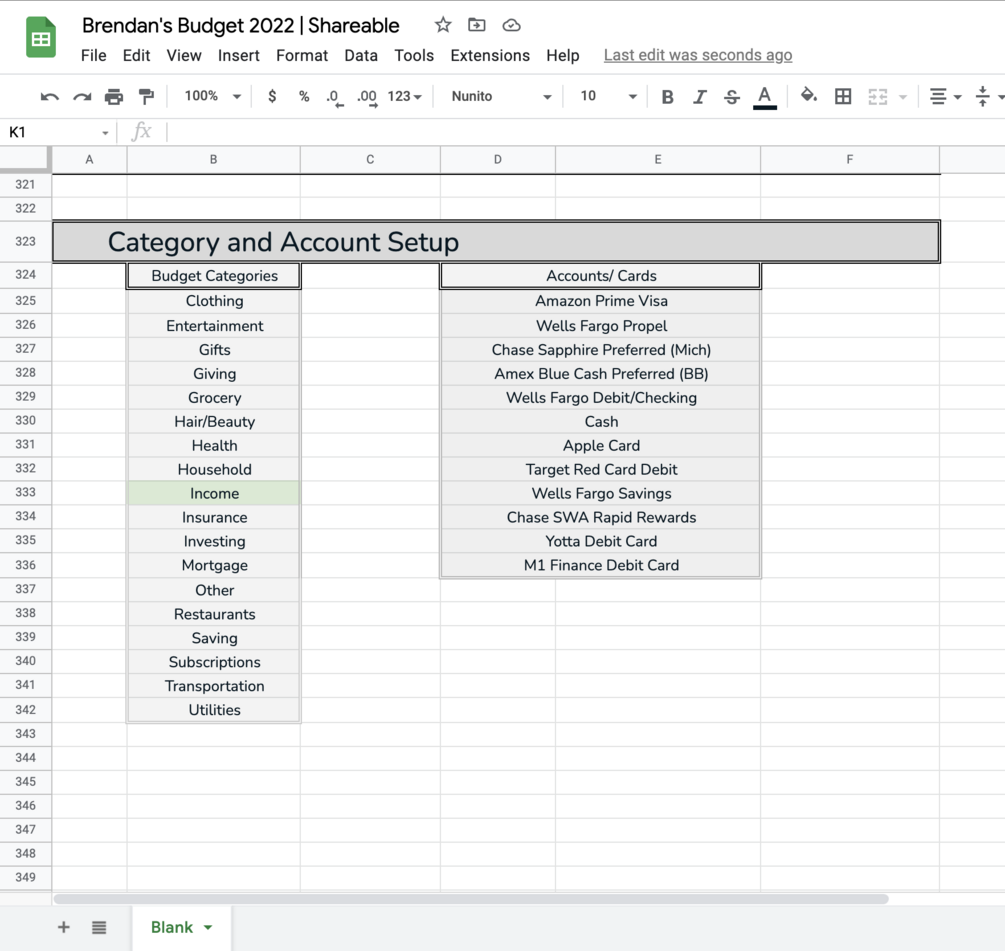
Task: Show the all sheets list
Action: tap(99, 927)
